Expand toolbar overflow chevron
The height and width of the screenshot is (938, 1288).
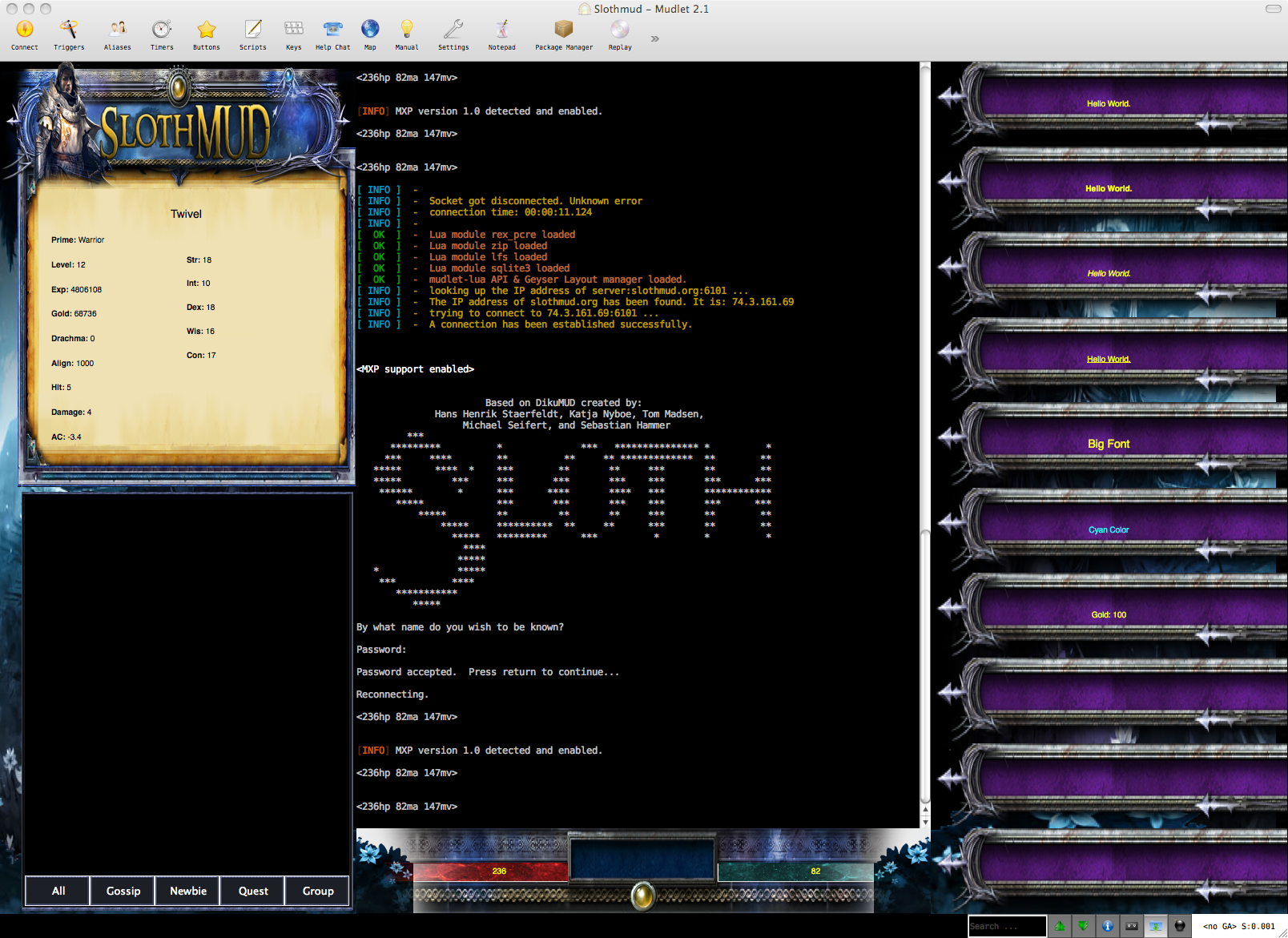654,38
